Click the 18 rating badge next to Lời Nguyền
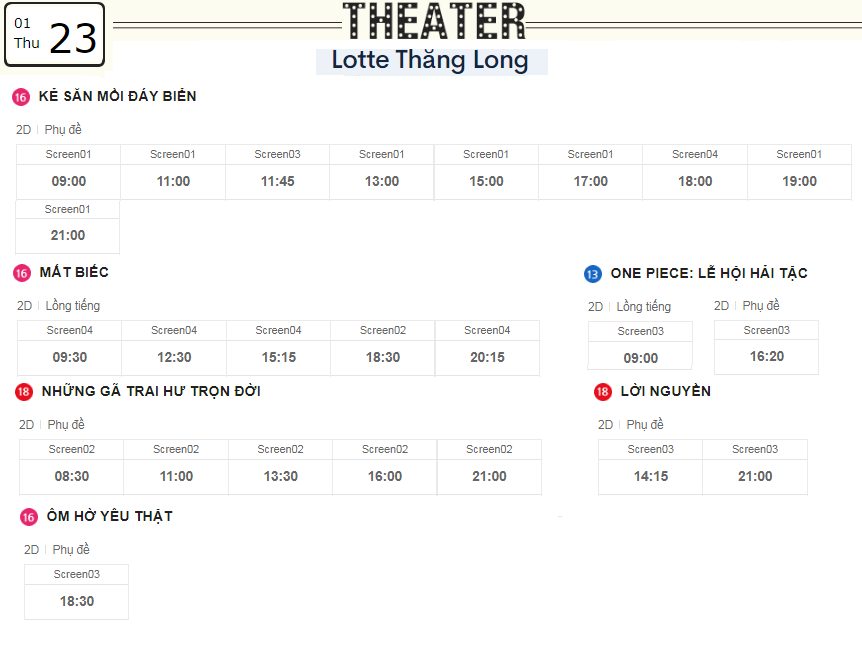This screenshot has height=646, width=862. [x=603, y=391]
